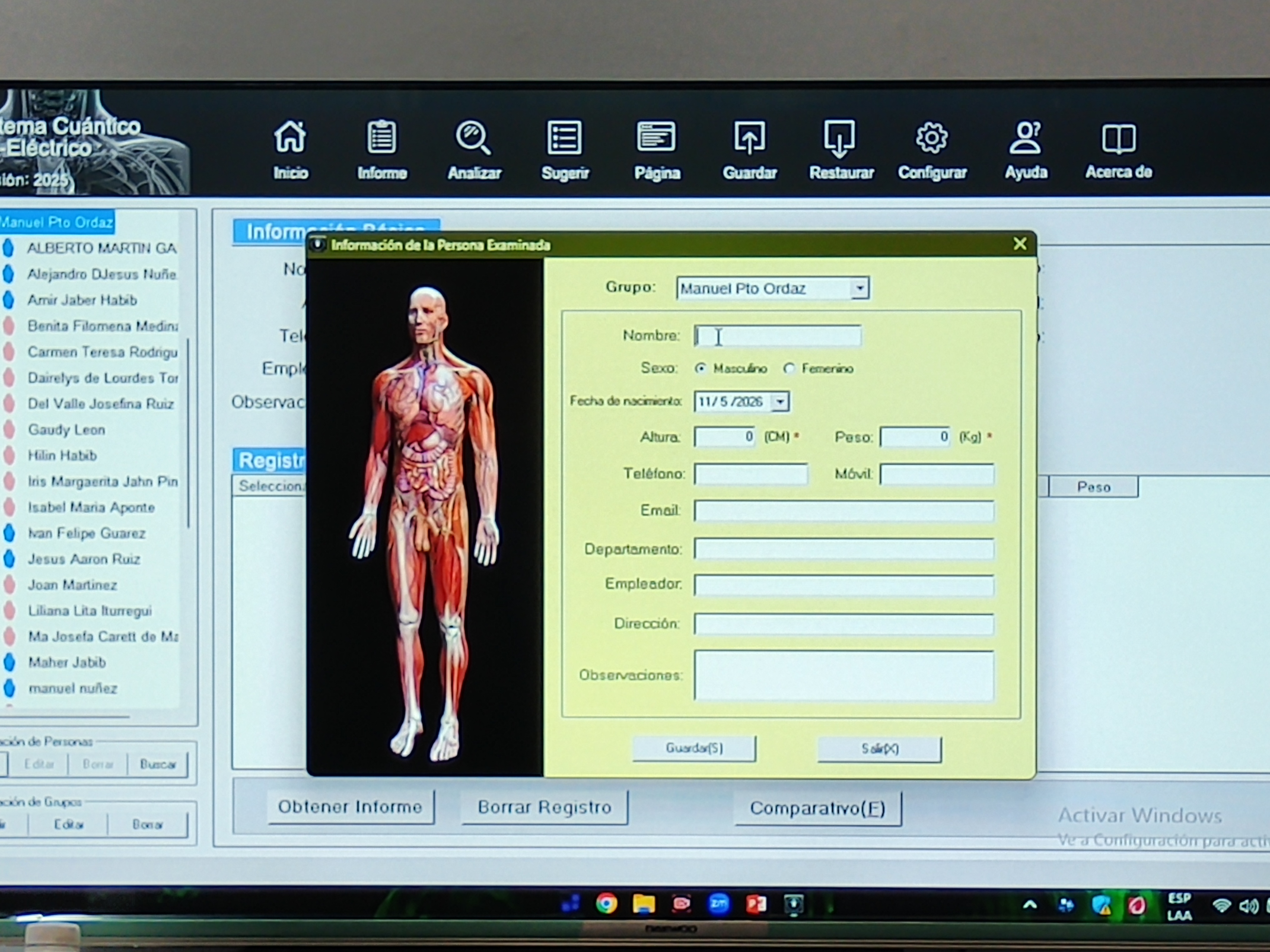Click the Peso (Kg) field

[x=915, y=437]
